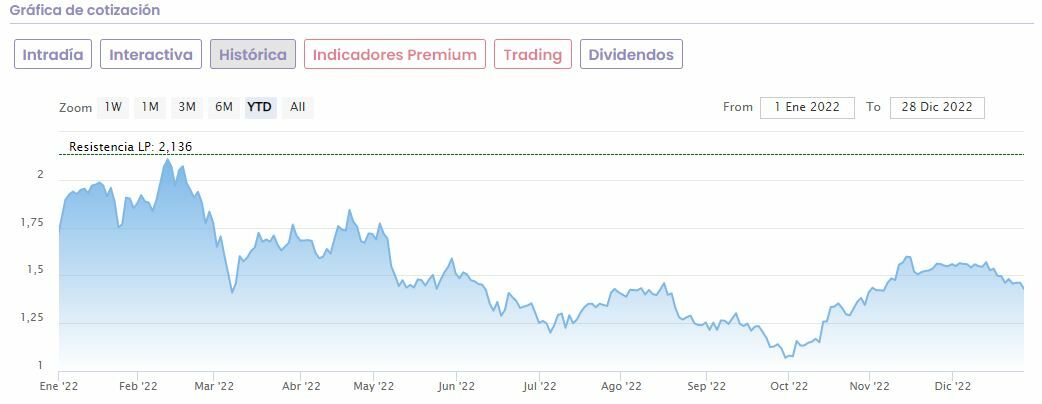Click the Dic '22 axis label
Image resolution: width=1042 pixels, height=404 pixels.
click(953, 386)
